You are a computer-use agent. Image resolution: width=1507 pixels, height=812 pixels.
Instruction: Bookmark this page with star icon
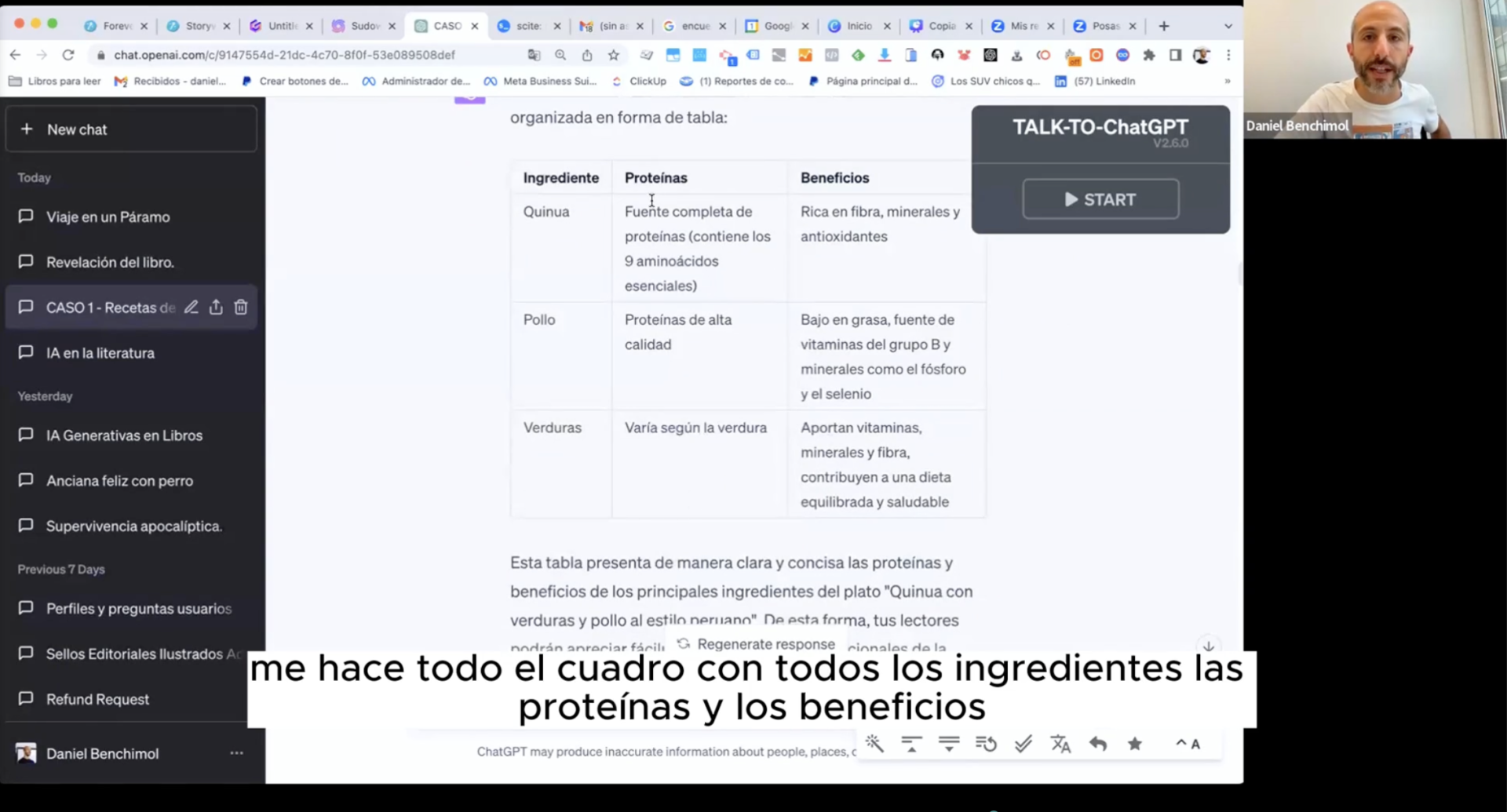click(x=614, y=55)
